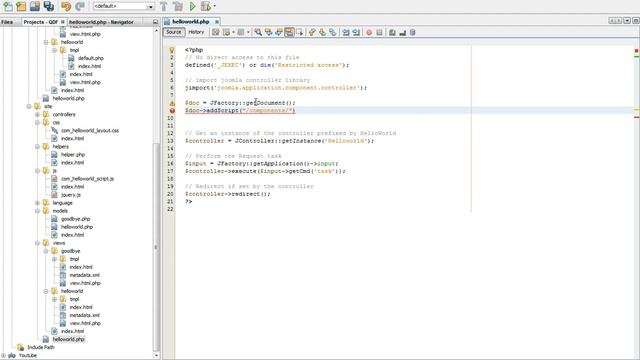
Task: Click the red error mark in the right stripe
Action: (636, 117)
